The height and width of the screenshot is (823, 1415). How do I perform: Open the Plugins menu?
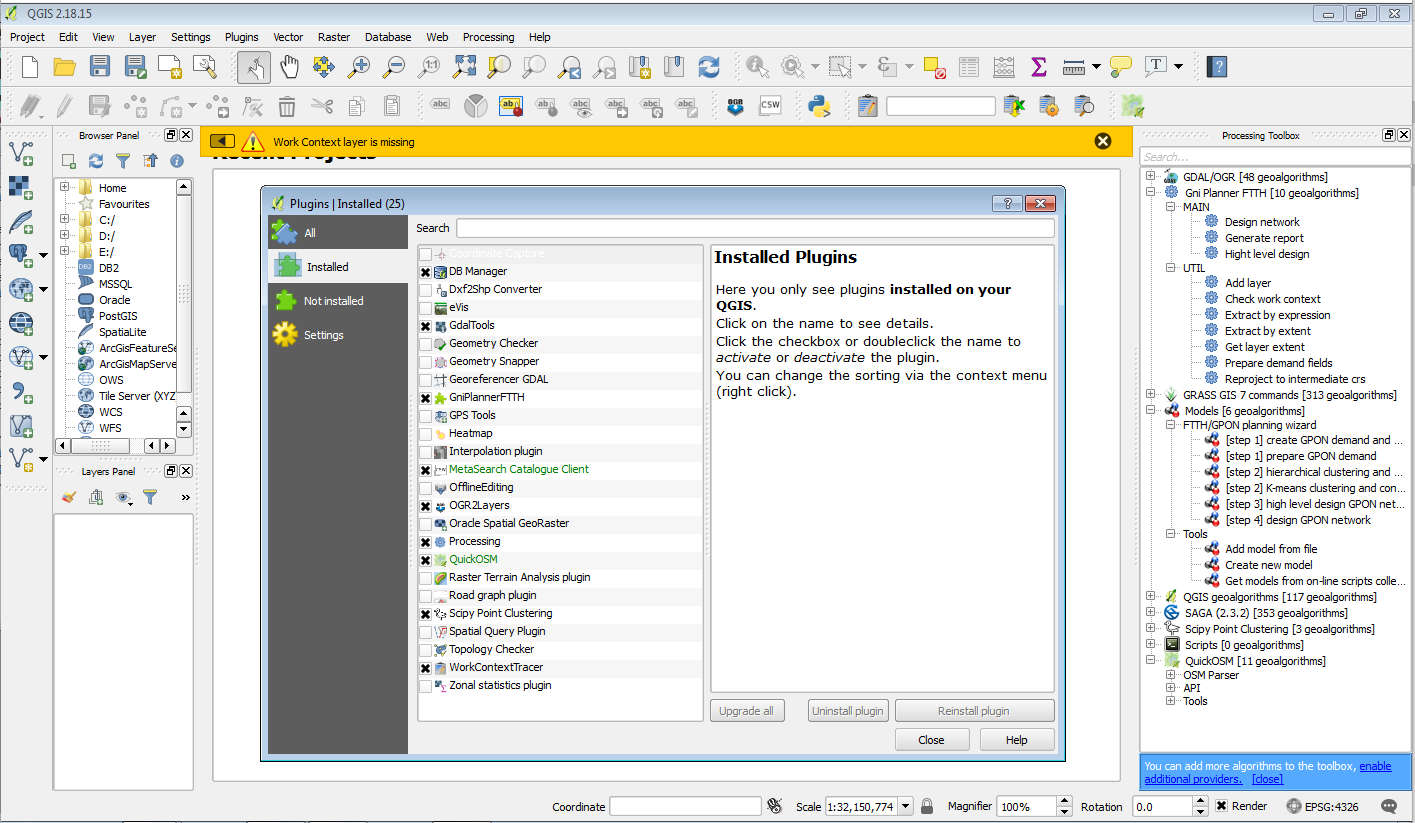pyautogui.click(x=241, y=37)
